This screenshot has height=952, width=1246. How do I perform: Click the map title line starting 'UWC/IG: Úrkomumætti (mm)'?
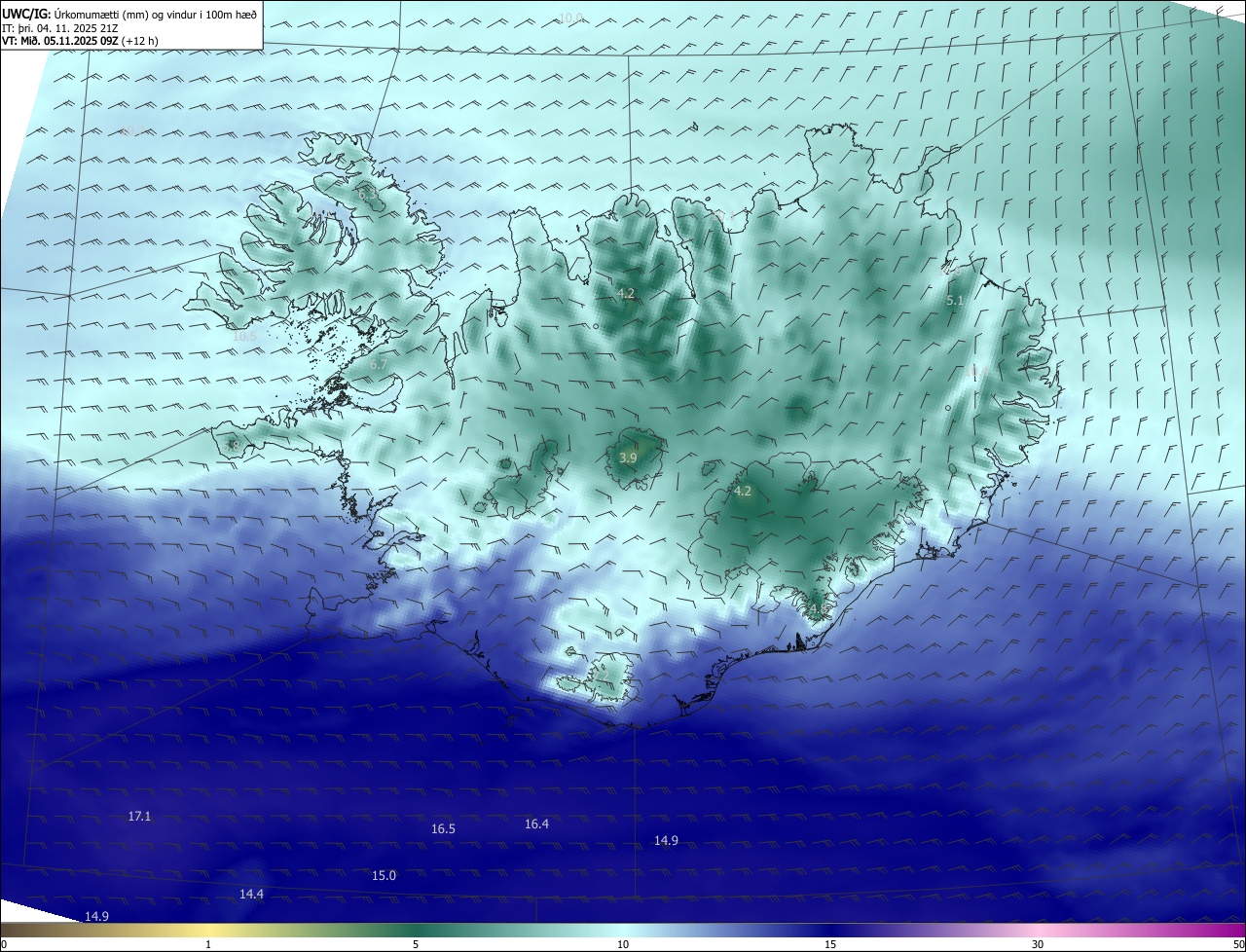point(129,14)
